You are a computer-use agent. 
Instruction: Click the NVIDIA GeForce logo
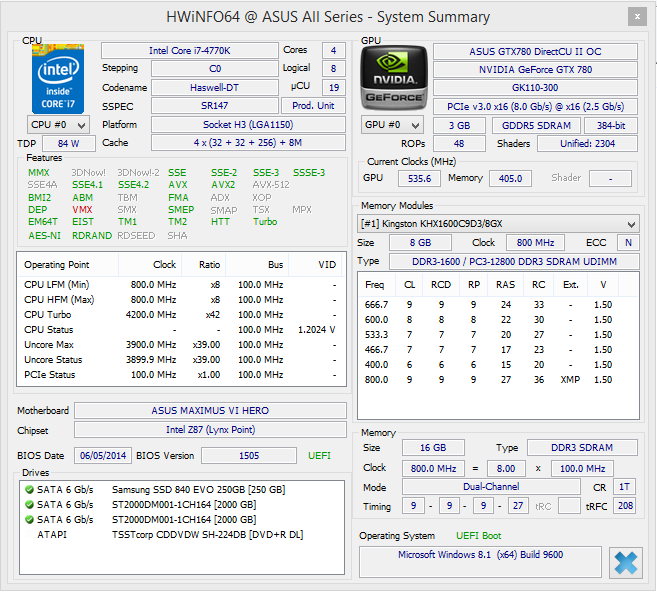click(x=394, y=78)
